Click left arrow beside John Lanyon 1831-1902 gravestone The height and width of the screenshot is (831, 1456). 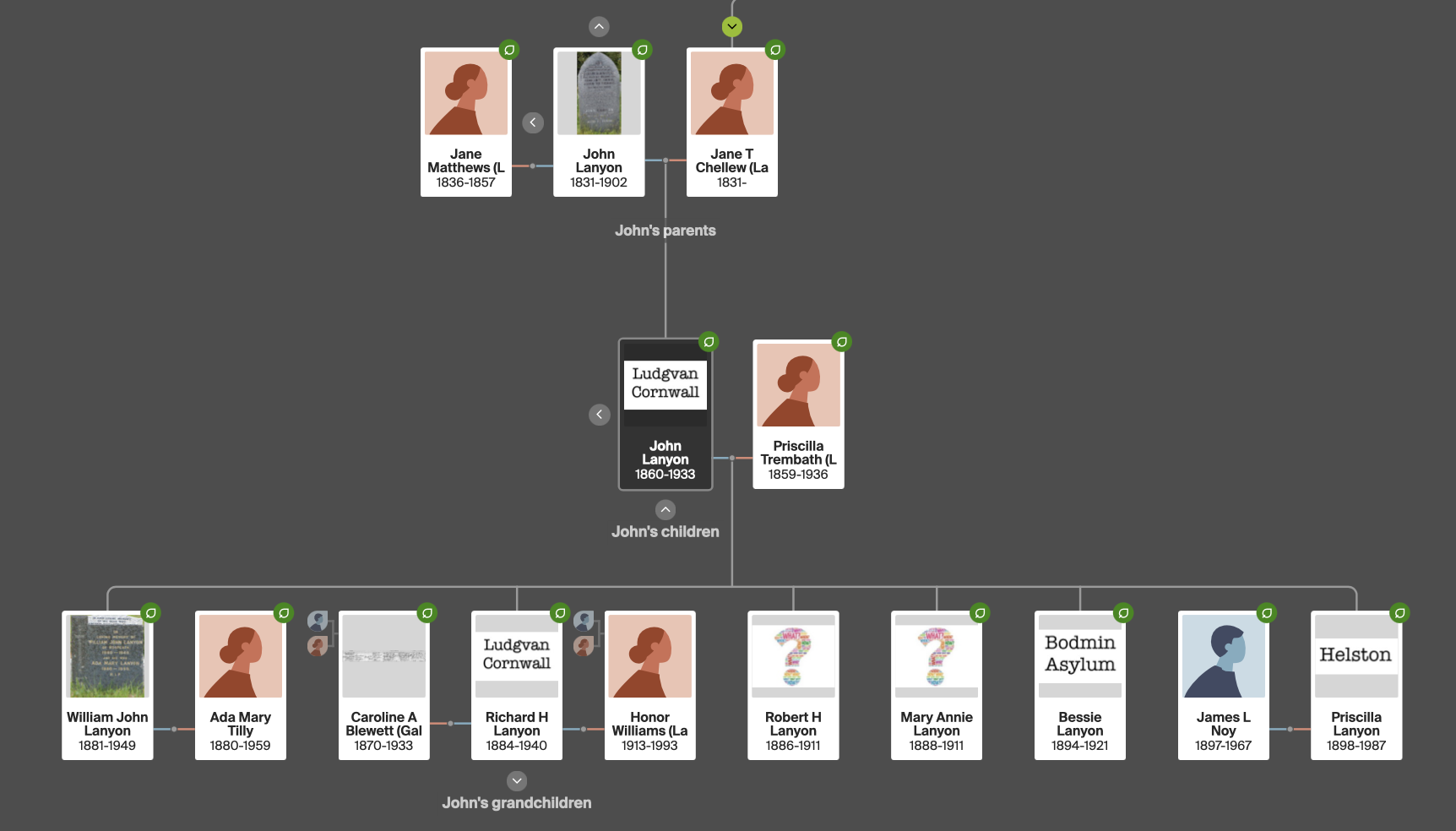click(x=533, y=122)
